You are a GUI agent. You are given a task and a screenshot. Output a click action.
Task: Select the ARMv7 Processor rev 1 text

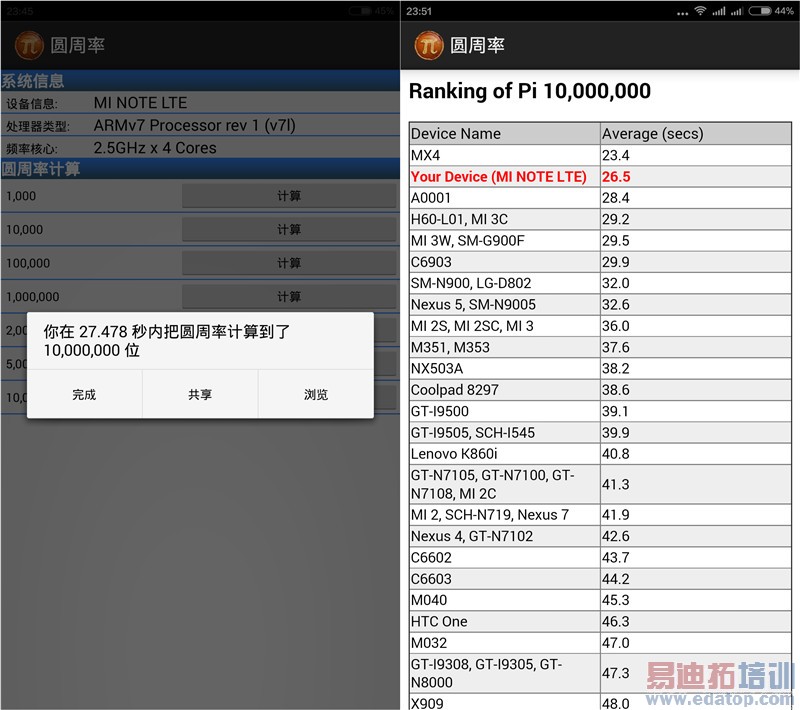click(194, 125)
